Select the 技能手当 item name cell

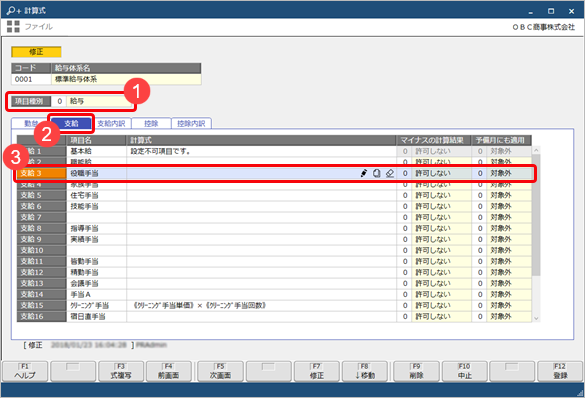coord(96,206)
